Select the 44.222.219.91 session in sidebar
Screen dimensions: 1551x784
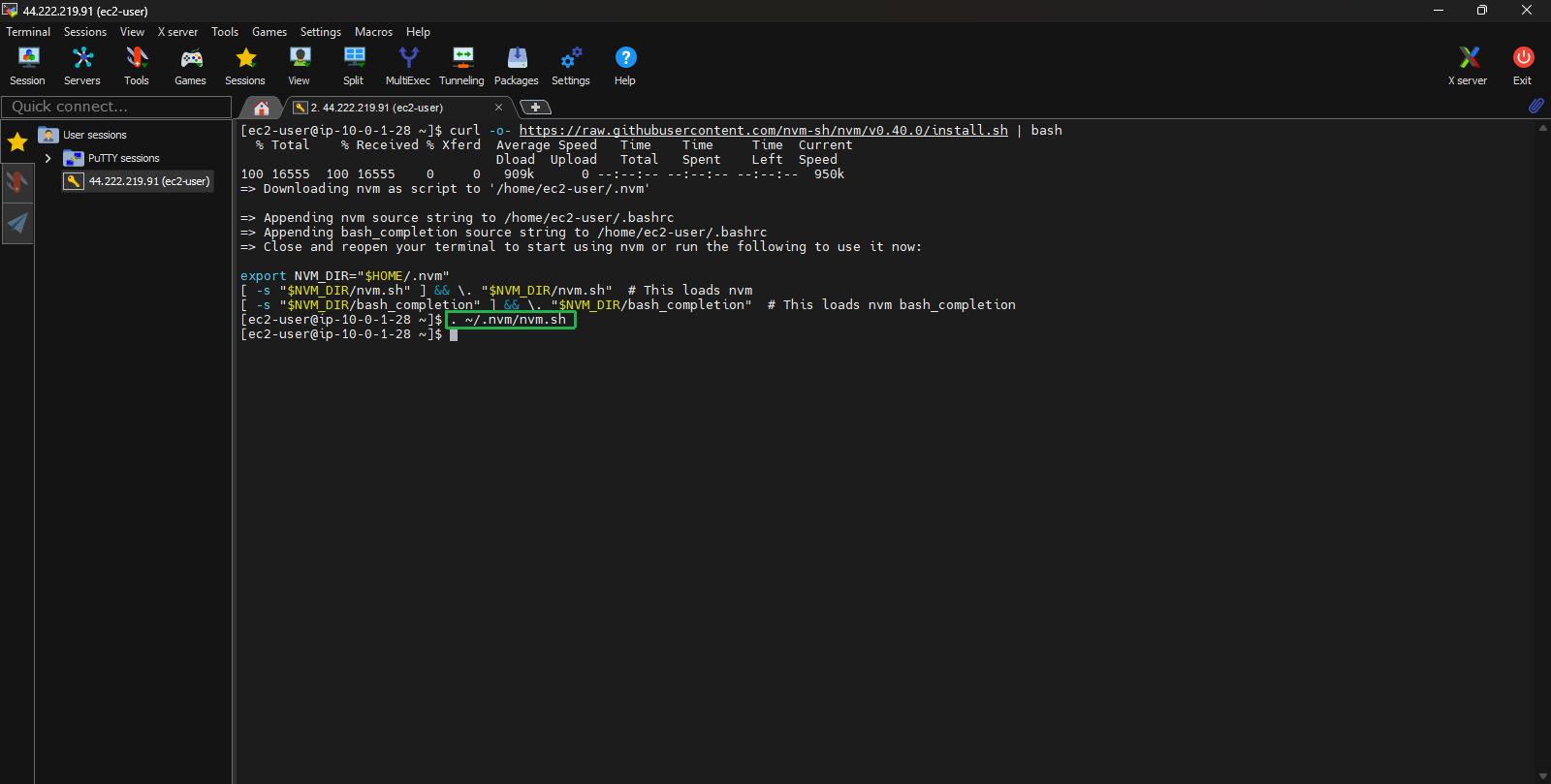click(x=148, y=181)
